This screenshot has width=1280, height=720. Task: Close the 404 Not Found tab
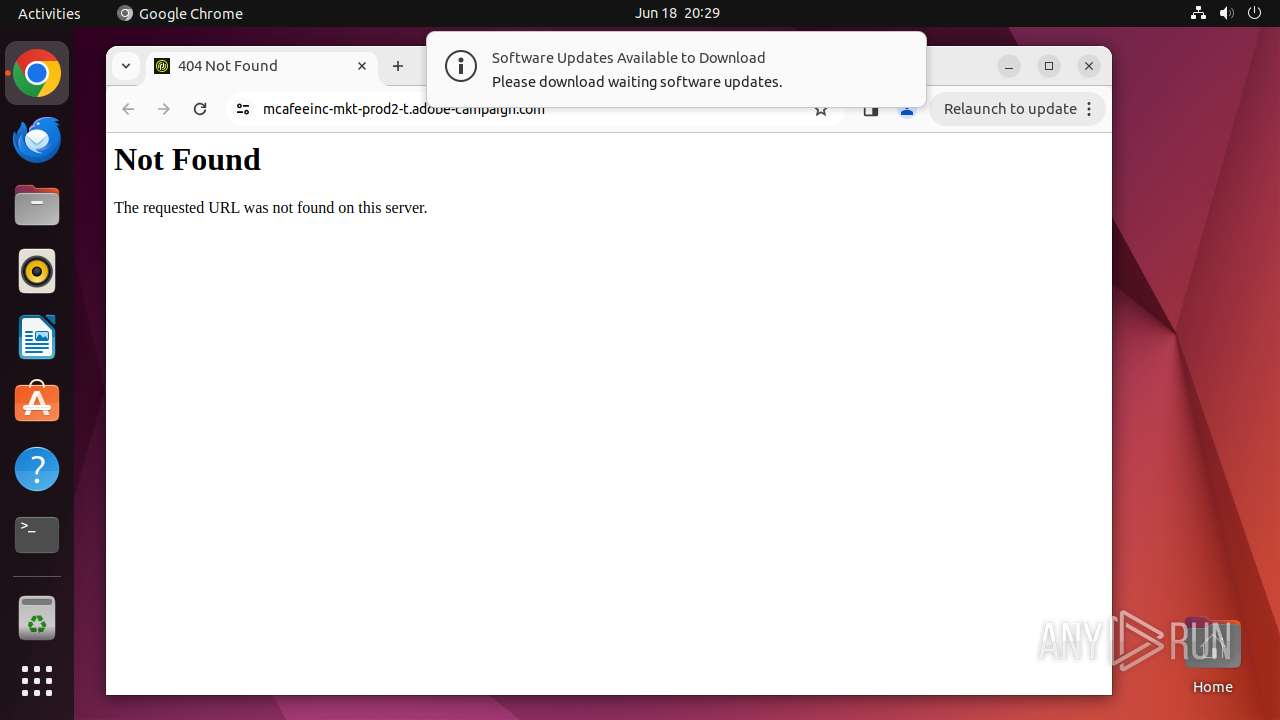[x=362, y=66]
